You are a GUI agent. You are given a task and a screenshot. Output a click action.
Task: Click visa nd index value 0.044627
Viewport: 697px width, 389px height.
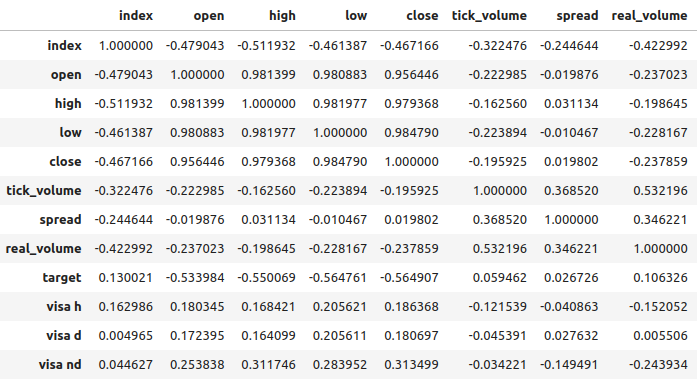[125, 365]
